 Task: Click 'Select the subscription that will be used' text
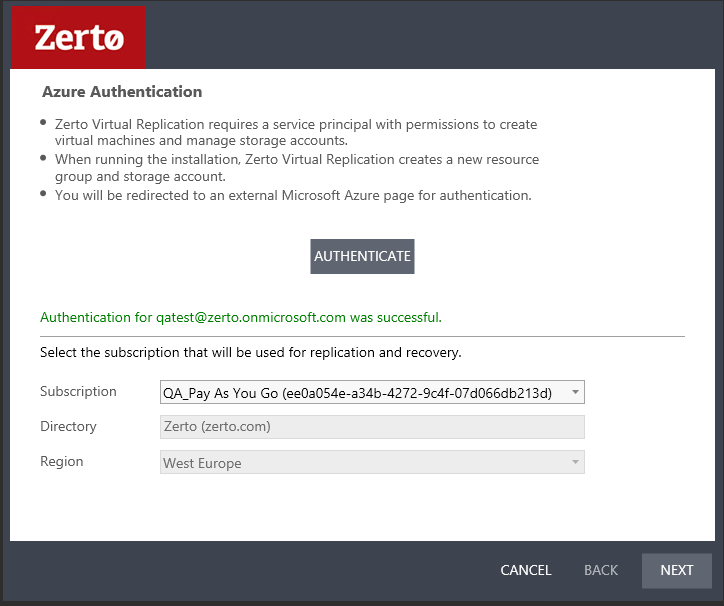251,352
